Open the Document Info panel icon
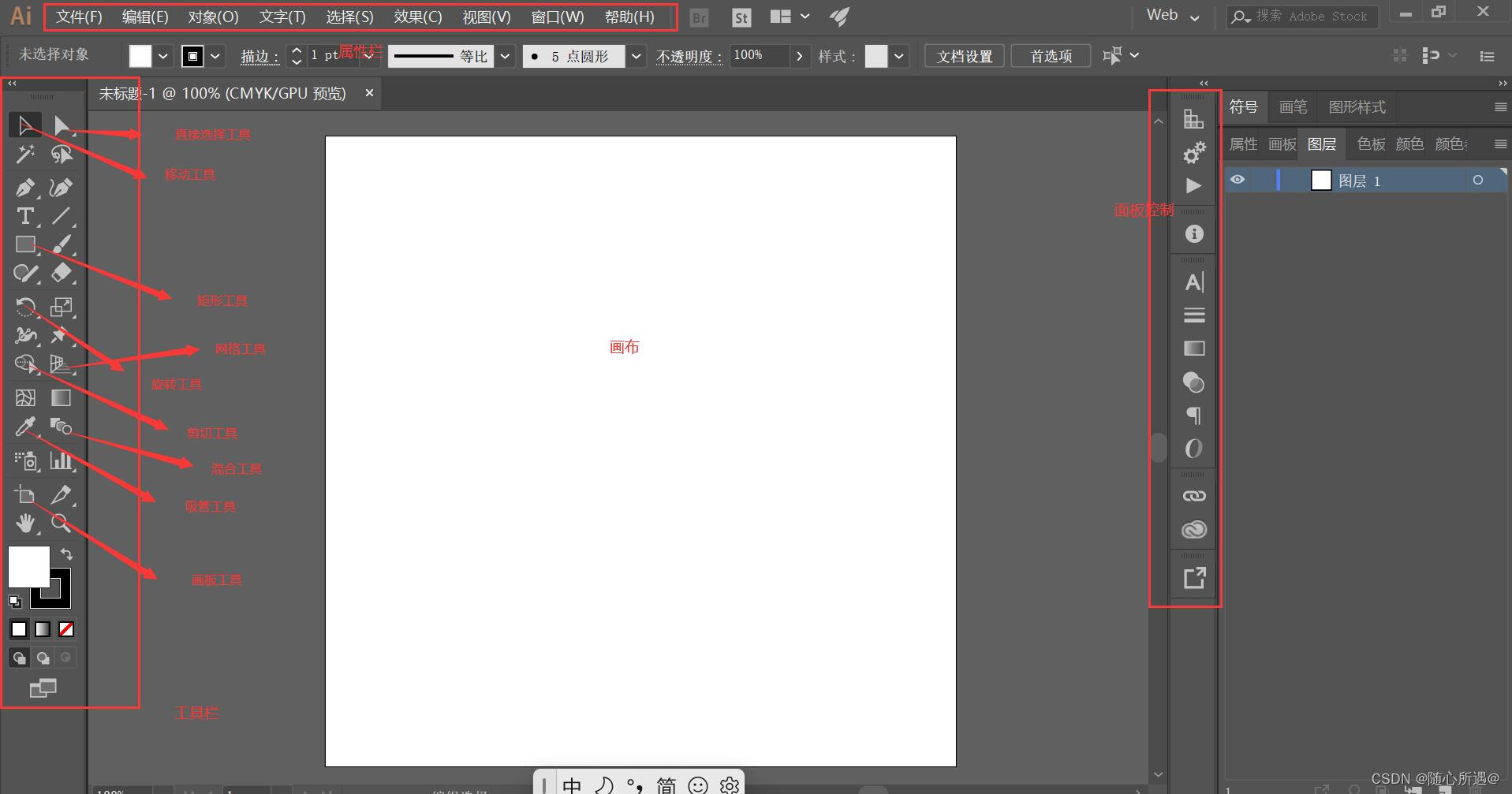 1194,234
